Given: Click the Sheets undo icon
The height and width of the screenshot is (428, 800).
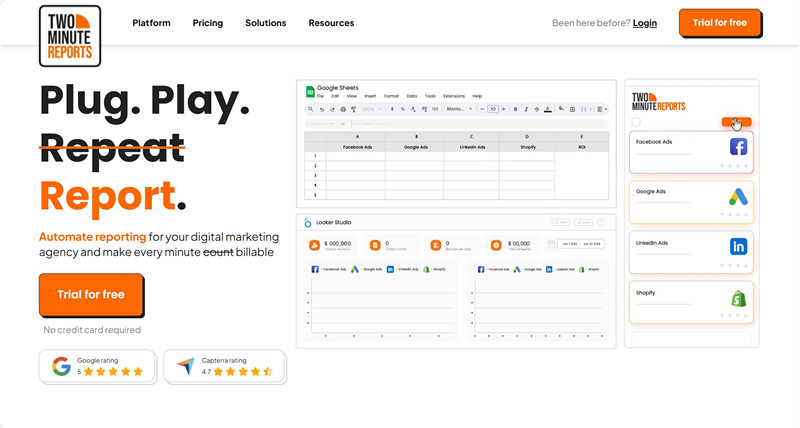Looking at the screenshot, I should pos(321,109).
